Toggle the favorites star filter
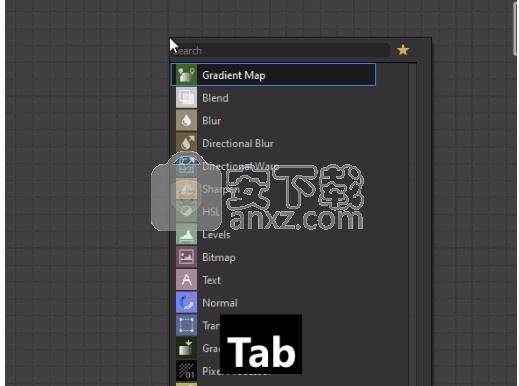Image resolution: width=519 pixels, height=386 pixels. [x=403, y=50]
